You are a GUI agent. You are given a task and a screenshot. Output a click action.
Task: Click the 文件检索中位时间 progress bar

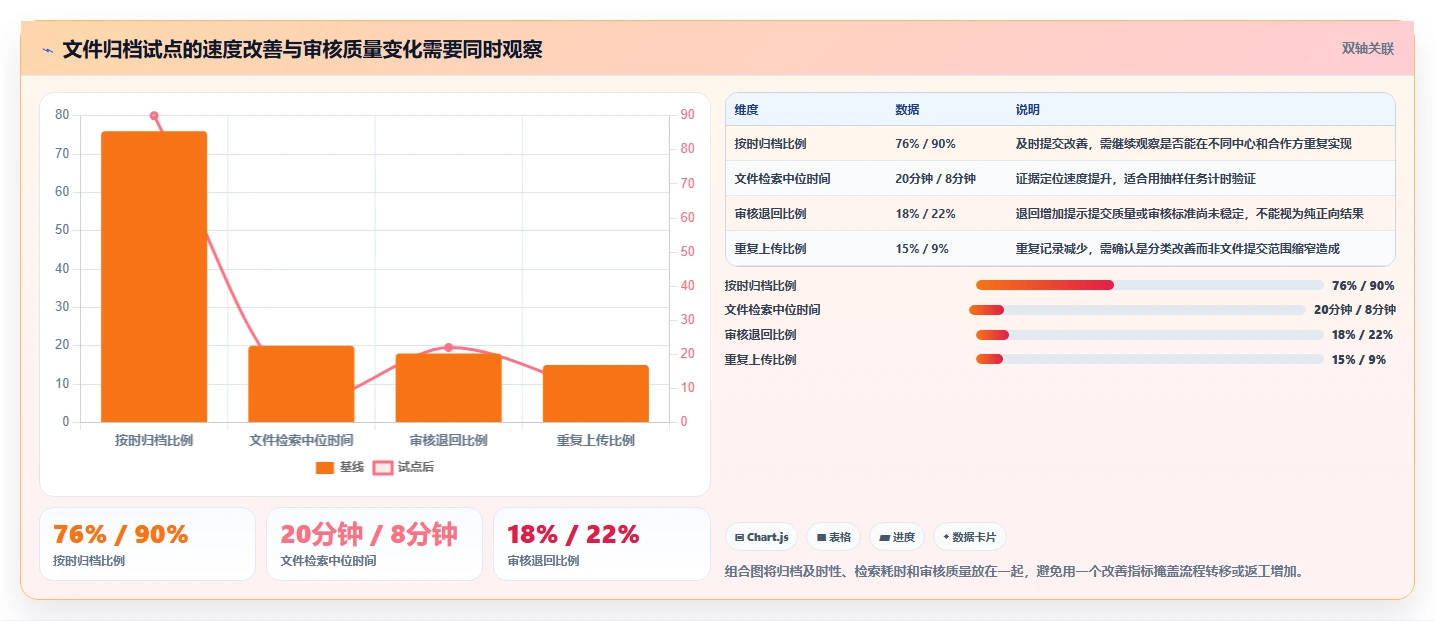point(1137,310)
